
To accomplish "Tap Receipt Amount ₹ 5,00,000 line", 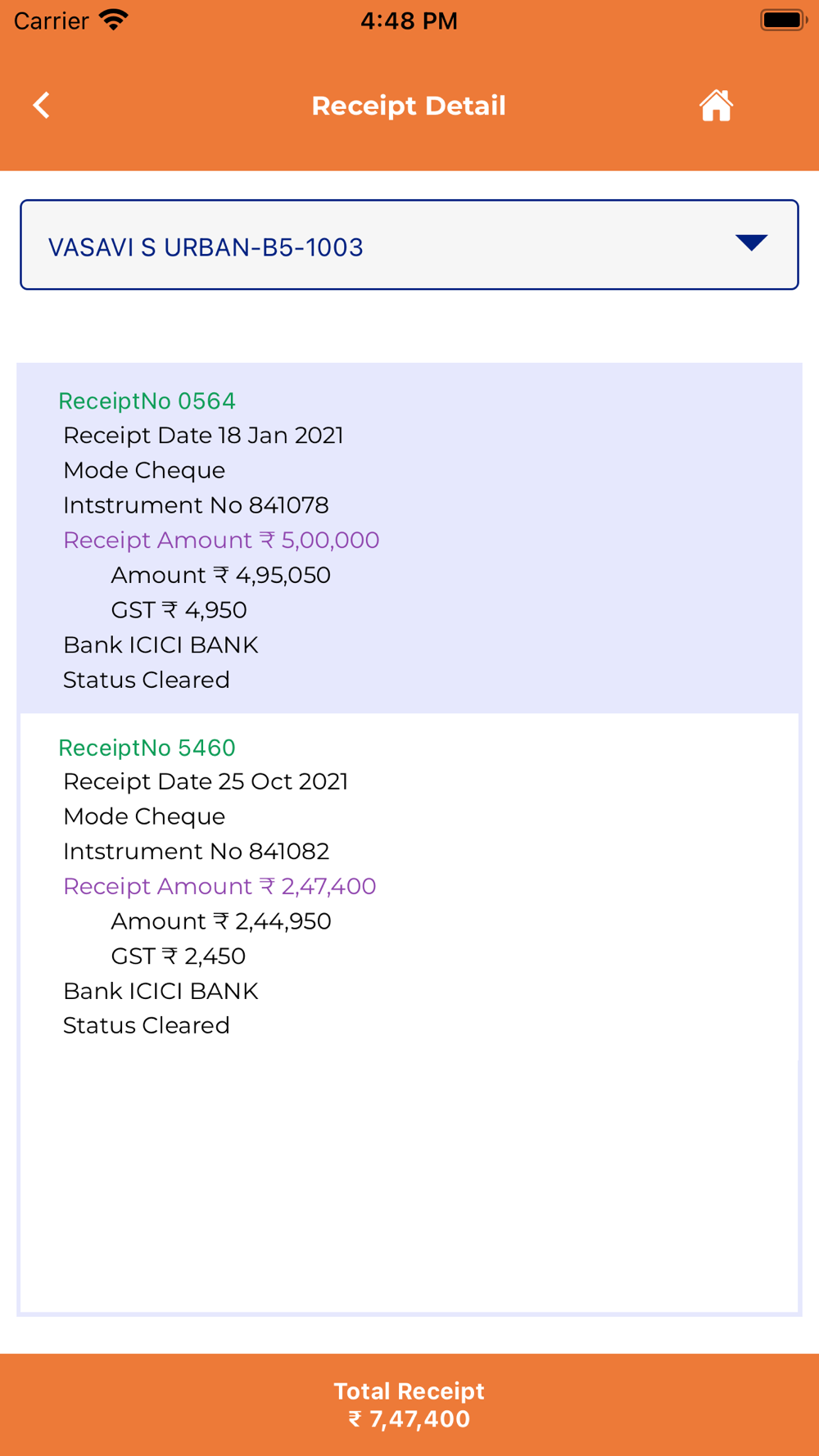I will (x=221, y=540).
